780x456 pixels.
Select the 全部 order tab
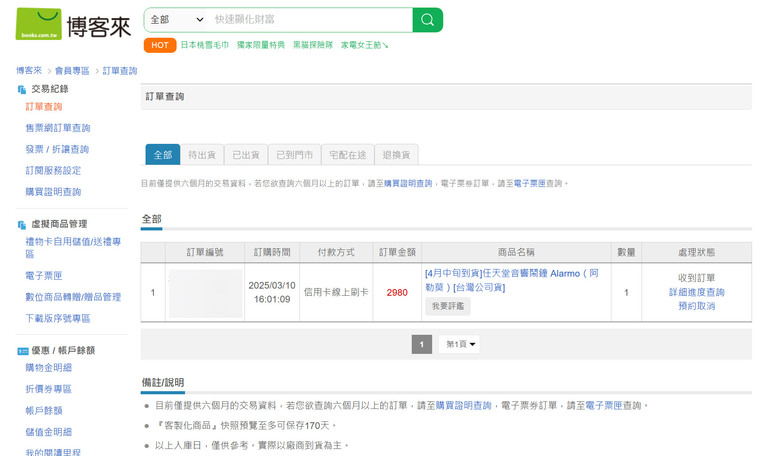(163, 155)
